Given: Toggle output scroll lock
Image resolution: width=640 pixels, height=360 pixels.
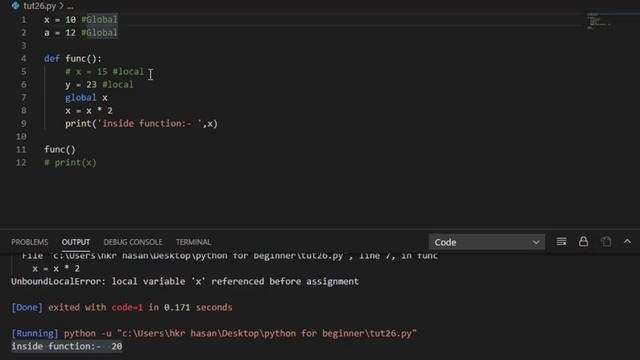Looking at the screenshot, I should pyautogui.click(x=583, y=242).
